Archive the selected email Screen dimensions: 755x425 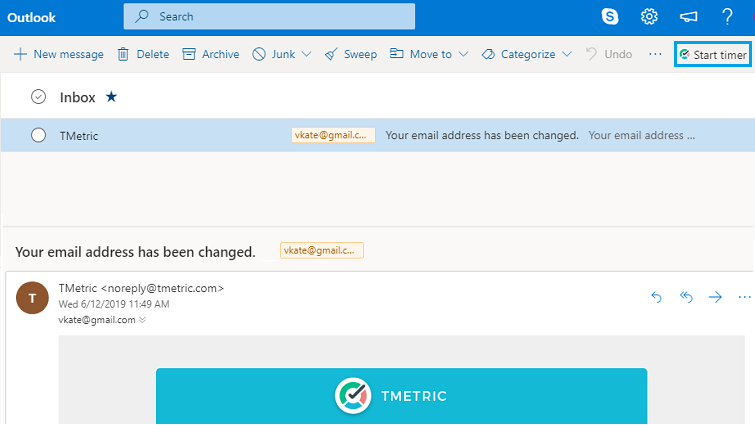click(x=210, y=54)
